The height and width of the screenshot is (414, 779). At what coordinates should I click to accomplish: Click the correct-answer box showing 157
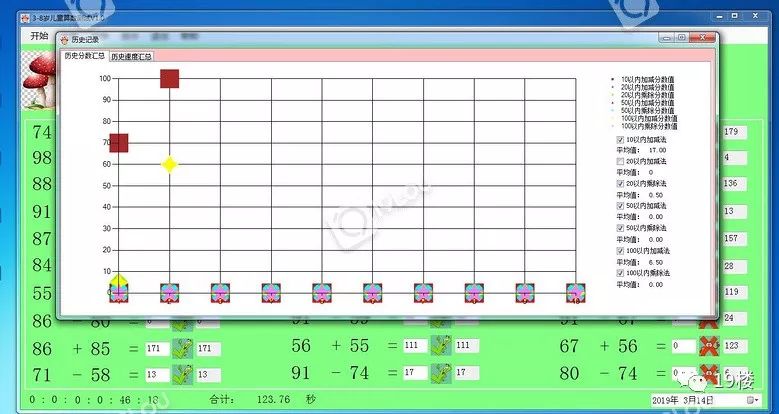tap(735, 239)
